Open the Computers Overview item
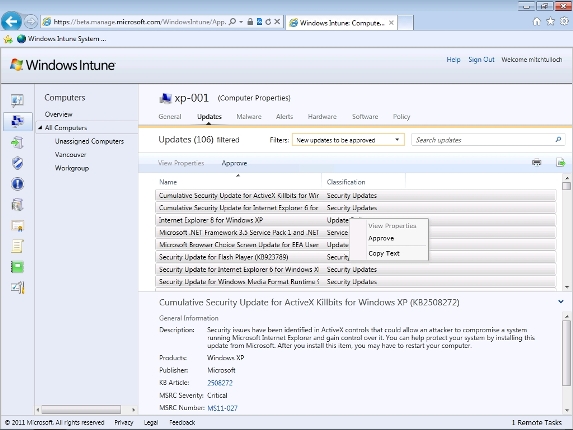This screenshot has width=573, height=430. coord(58,114)
